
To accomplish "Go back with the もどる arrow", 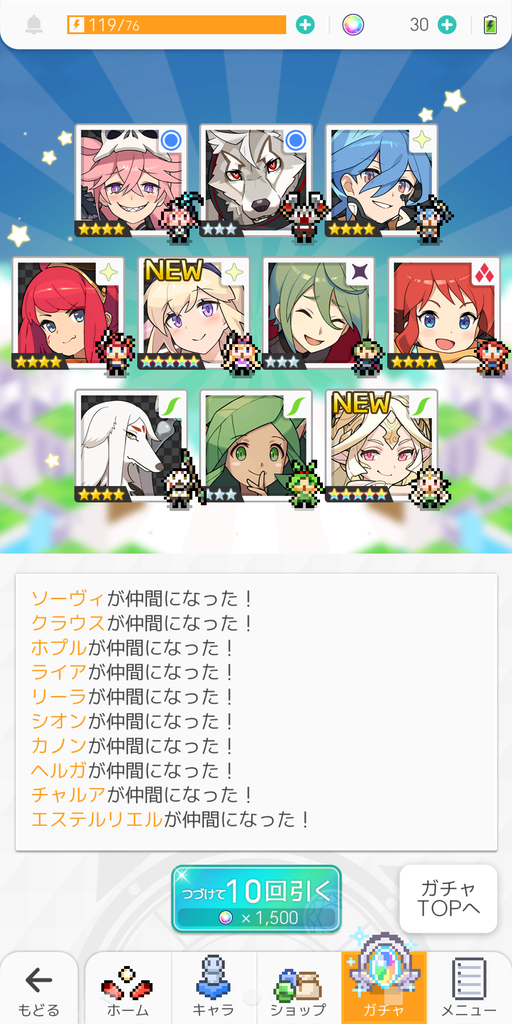I will pos(39,990).
